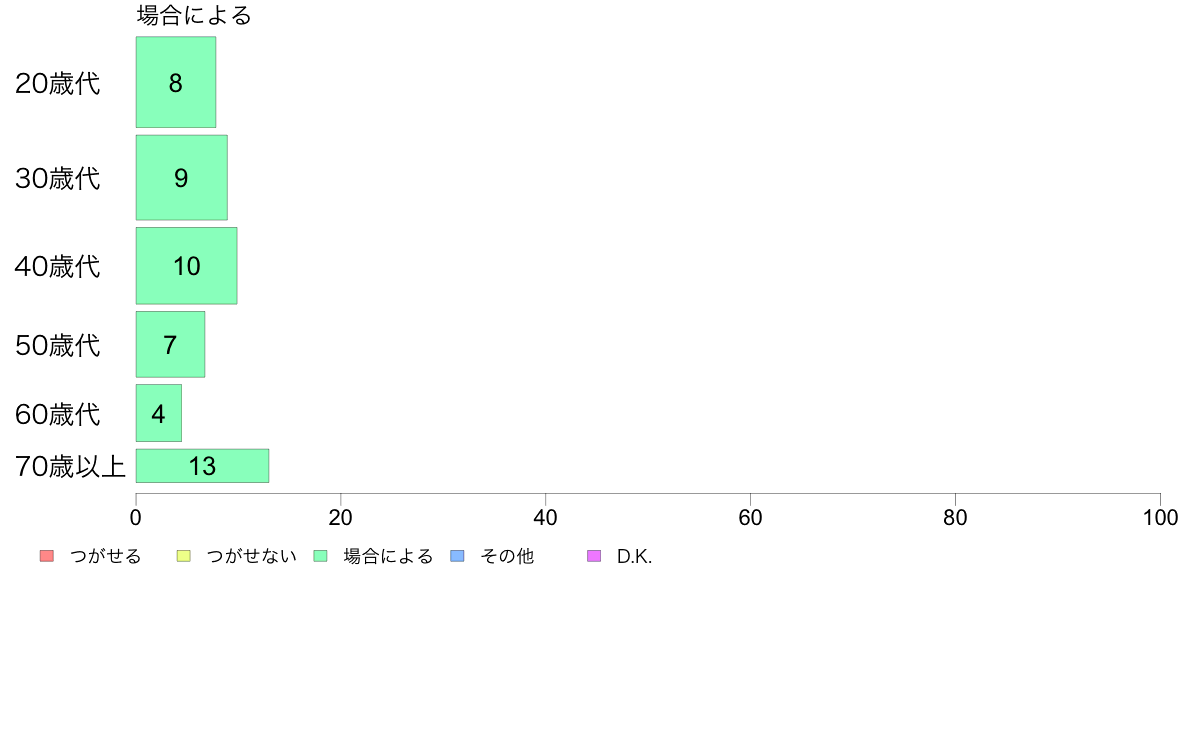The image size is (1188, 736).
Task: Select the 40歳代 bar showing 10
Action: 186,266
